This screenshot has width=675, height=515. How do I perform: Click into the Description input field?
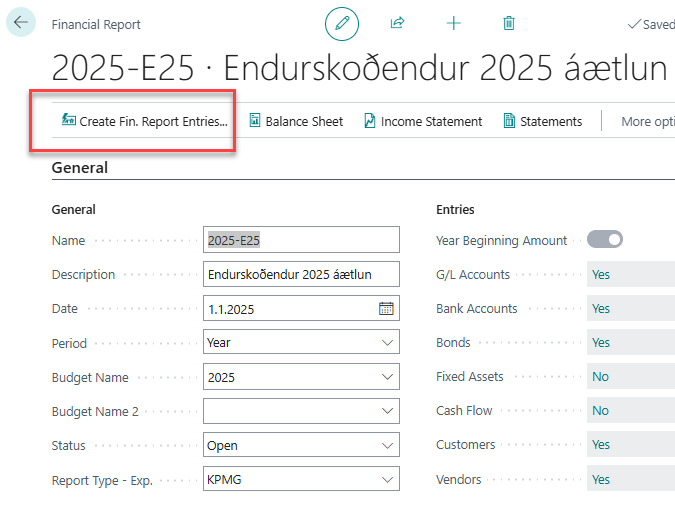click(x=301, y=274)
